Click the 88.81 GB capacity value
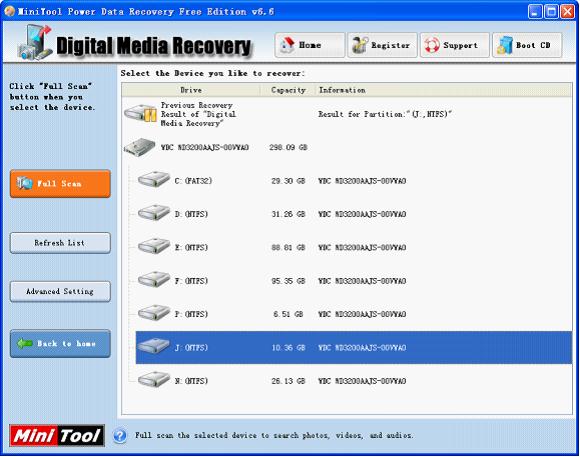The image size is (580, 457). coord(288,248)
